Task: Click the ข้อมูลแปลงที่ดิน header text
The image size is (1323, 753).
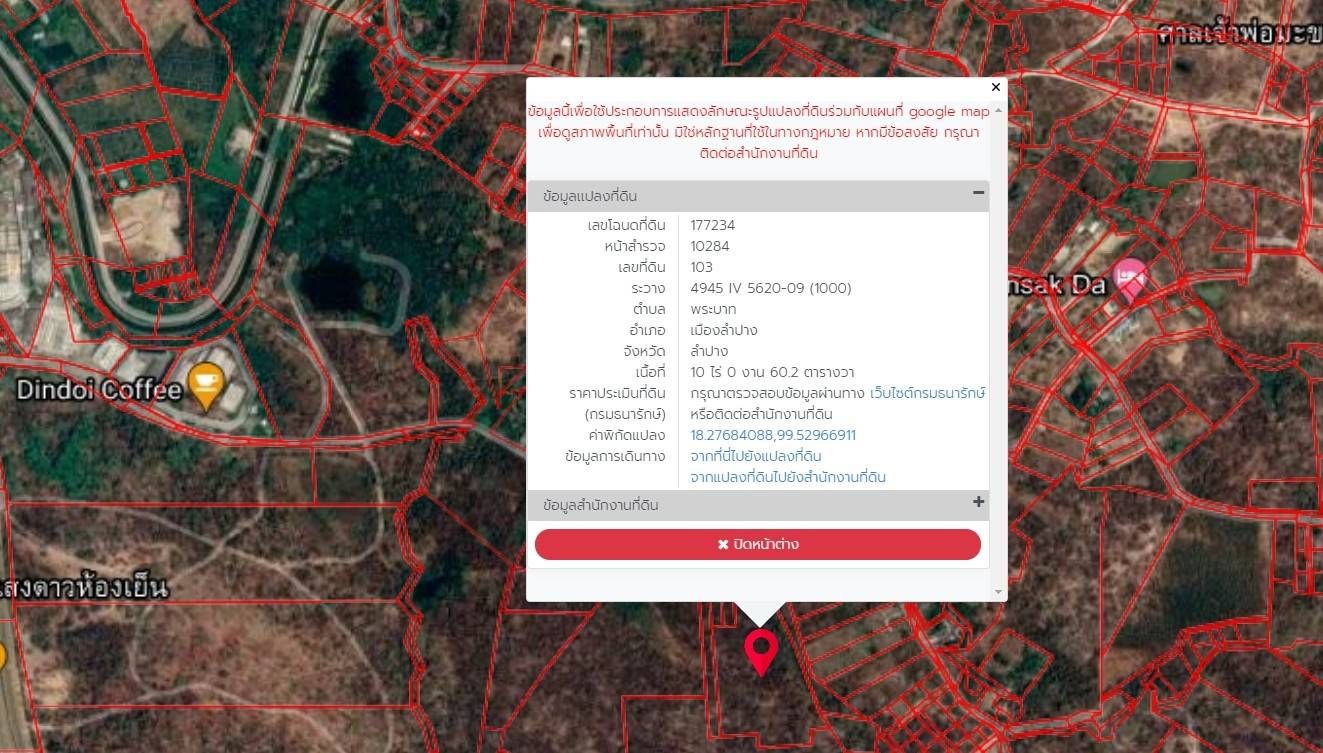Action: [x=590, y=196]
